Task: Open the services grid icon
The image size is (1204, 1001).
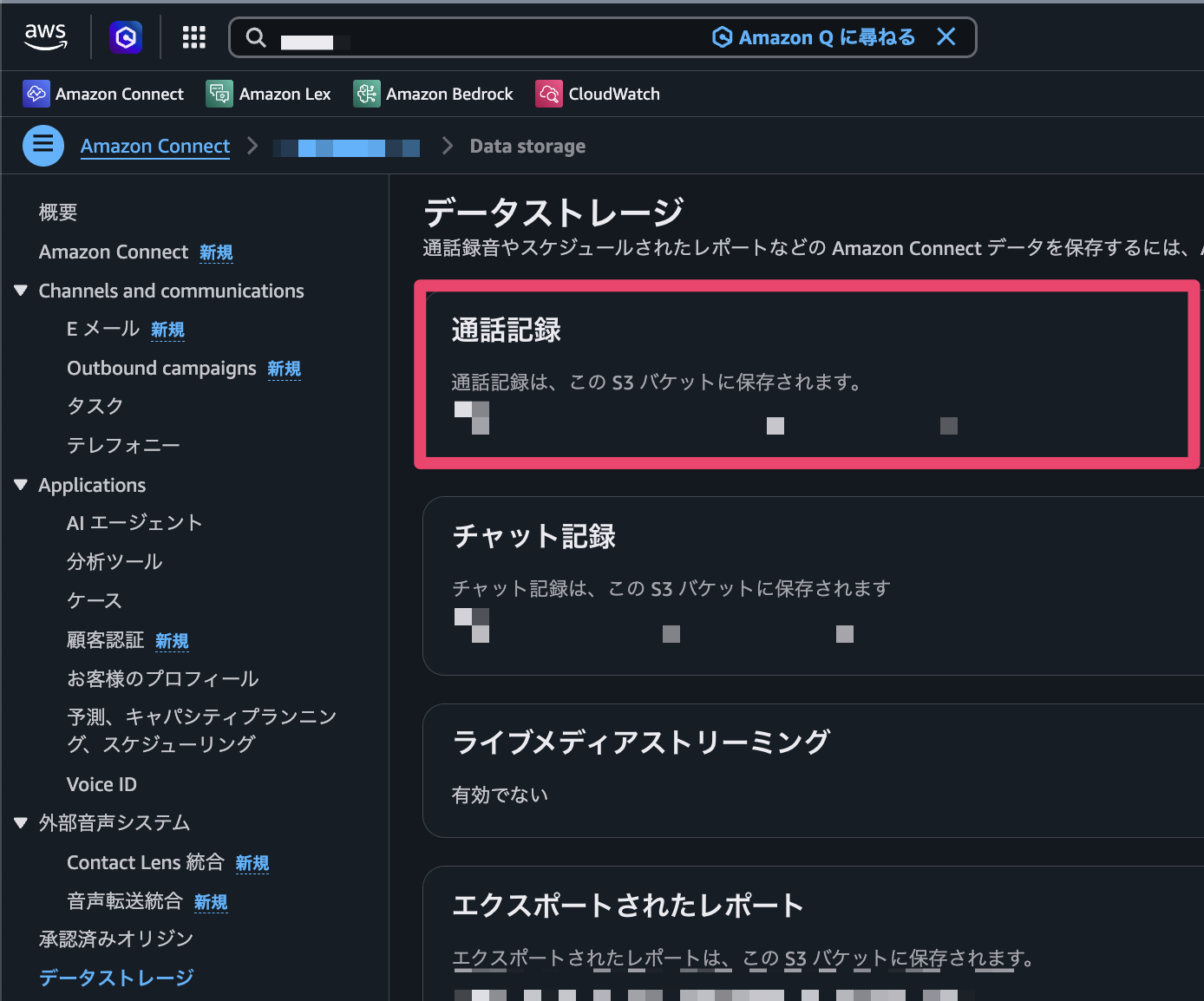Action: pyautogui.click(x=193, y=36)
